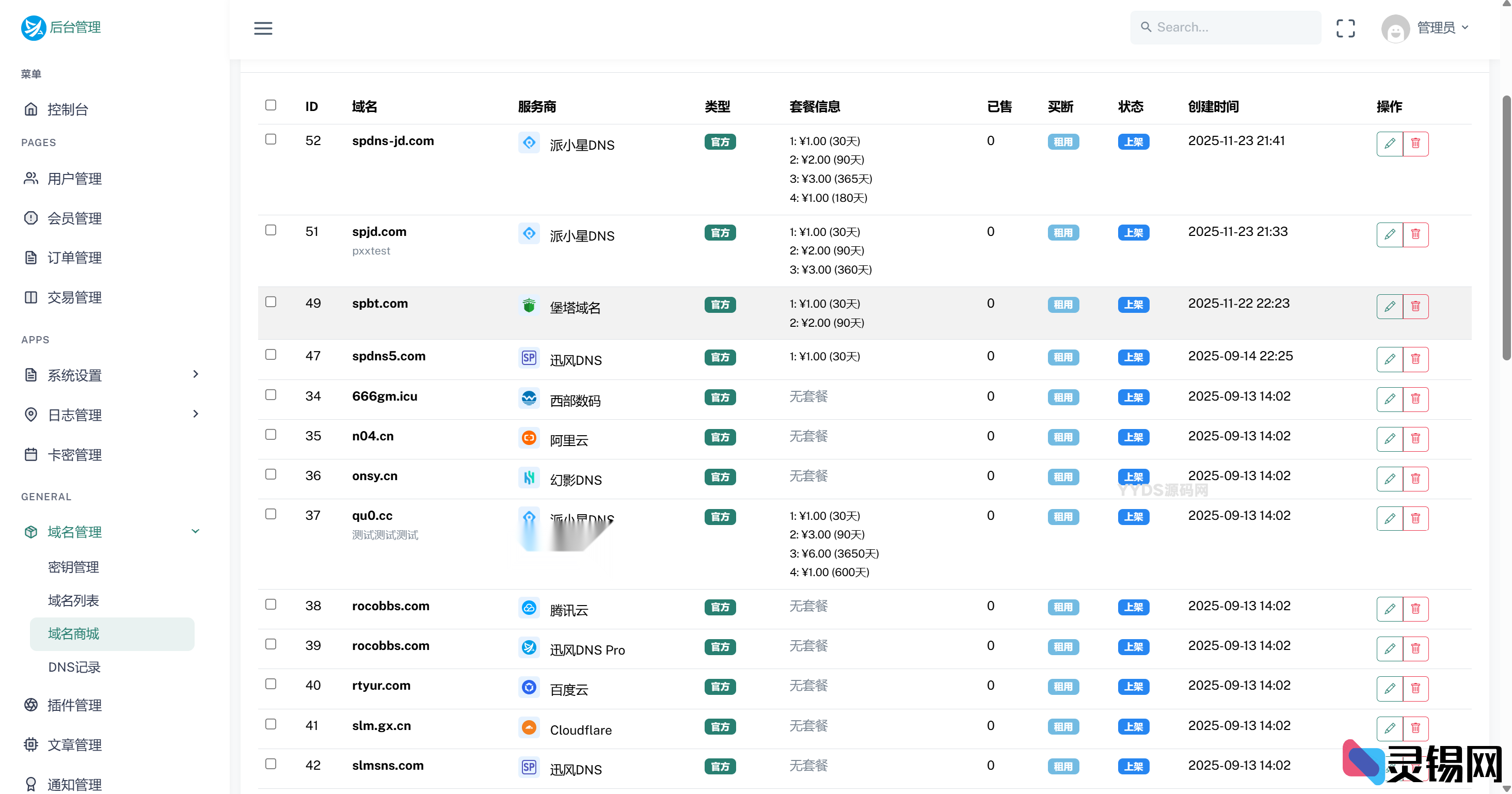The height and width of the screenshot is (794, 1512).
Task: Click the 派小星DNS provider icon for spjd.com
Action: 529,233
